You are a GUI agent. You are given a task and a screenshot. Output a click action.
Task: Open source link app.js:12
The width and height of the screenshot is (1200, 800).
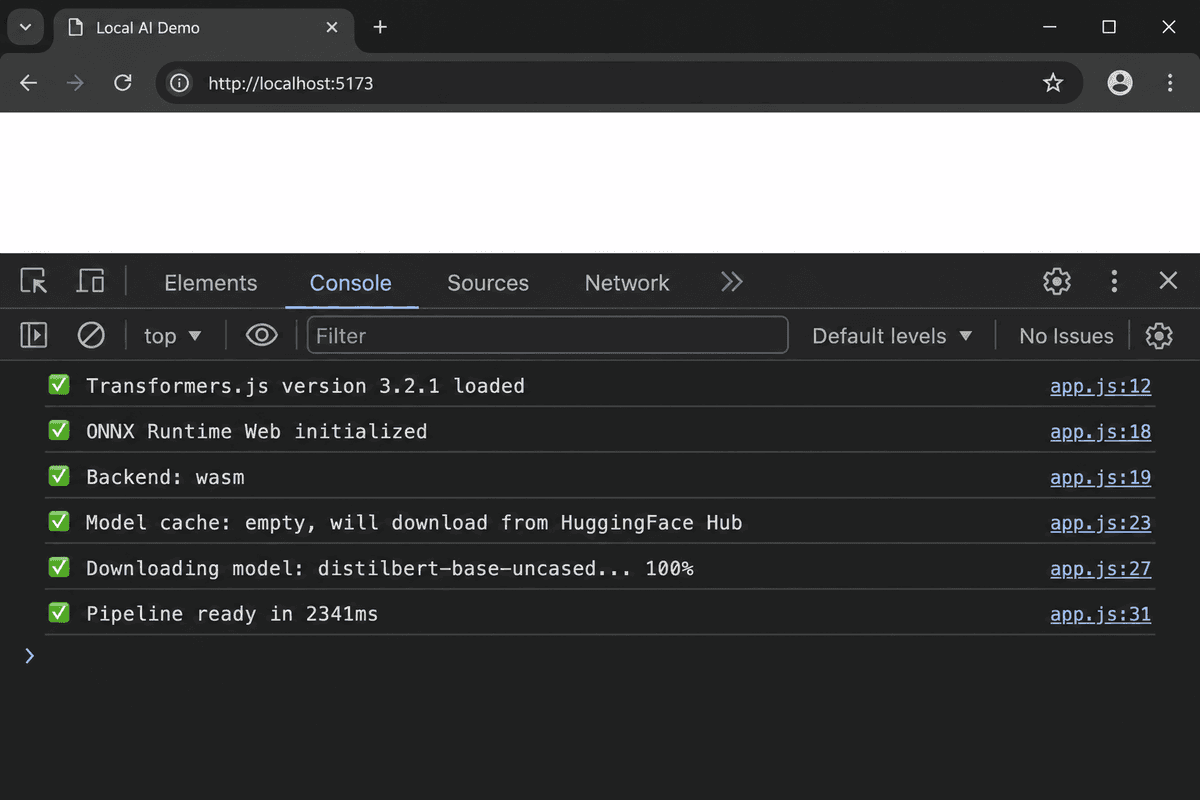[x=1100, y=386]
